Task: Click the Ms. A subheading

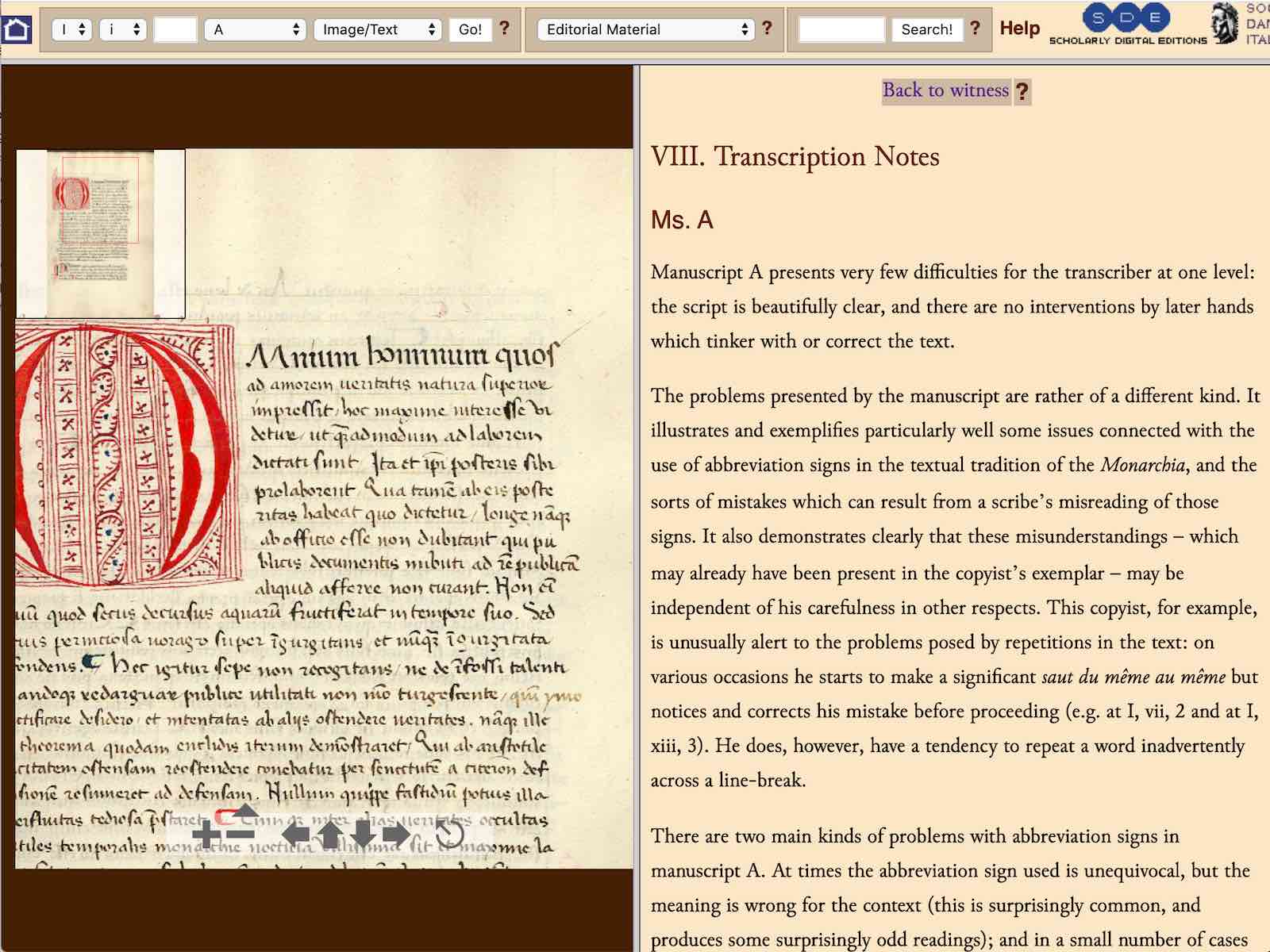Action: [682, 220]
